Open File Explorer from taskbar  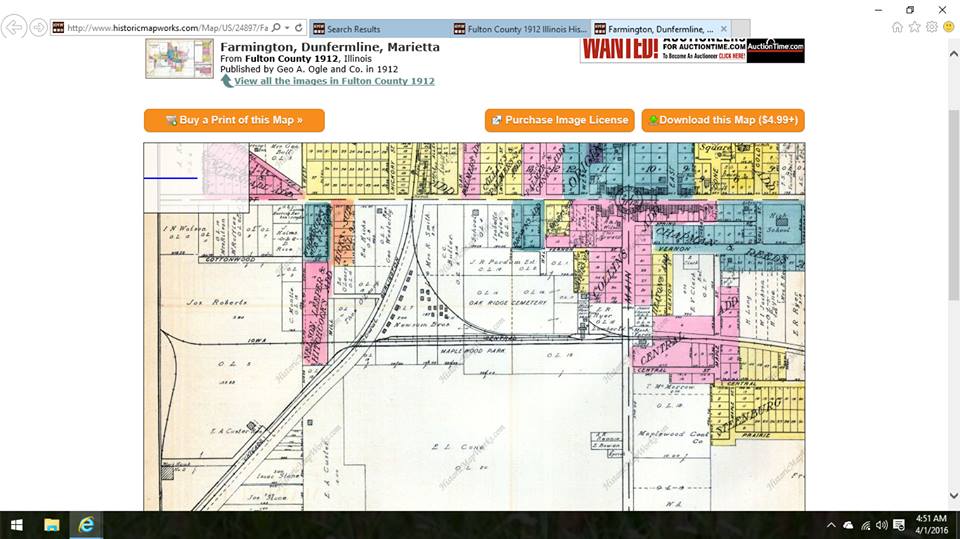pos(52,525)
